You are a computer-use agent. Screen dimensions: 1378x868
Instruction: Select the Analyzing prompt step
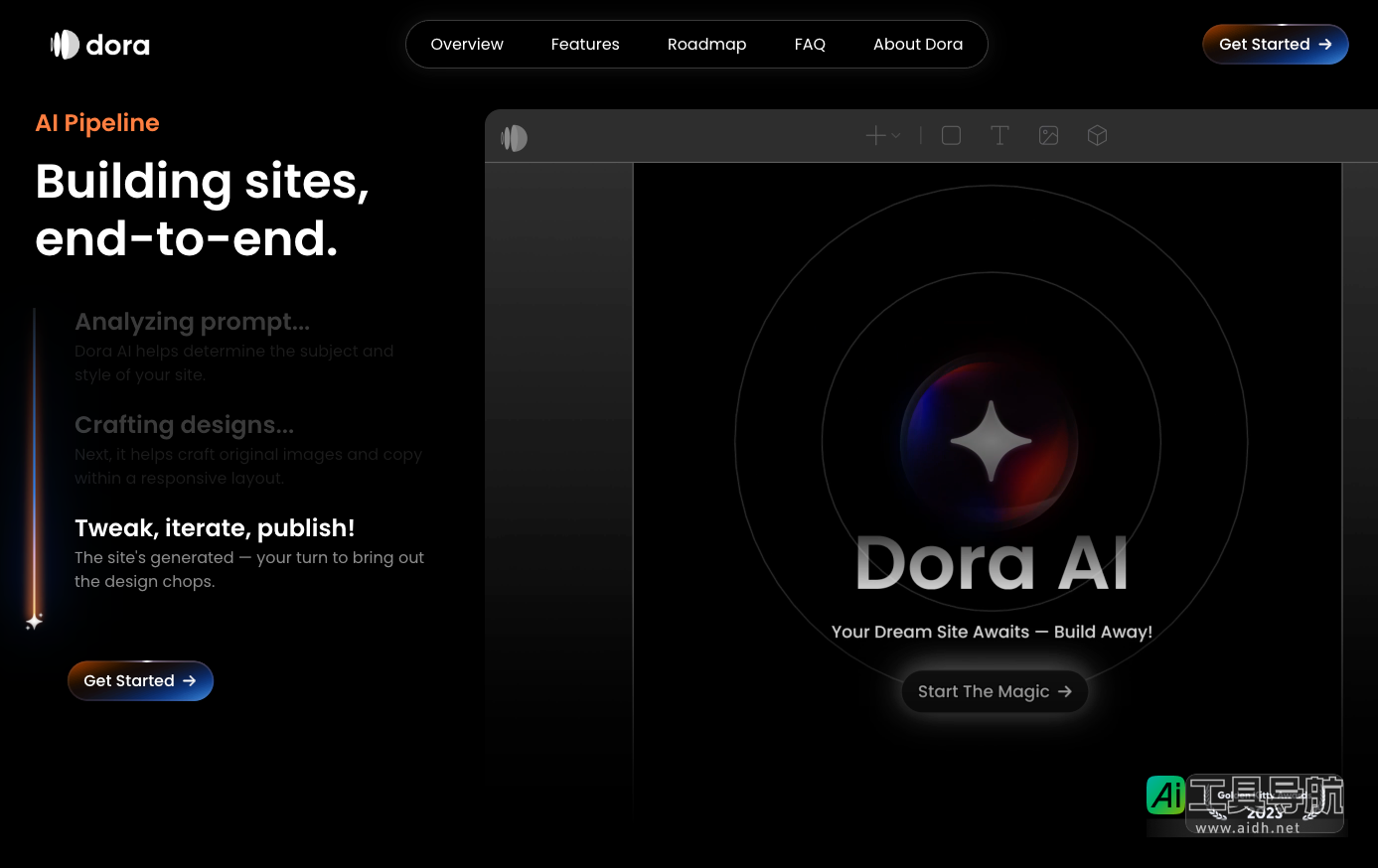click(x=193, y=322)
